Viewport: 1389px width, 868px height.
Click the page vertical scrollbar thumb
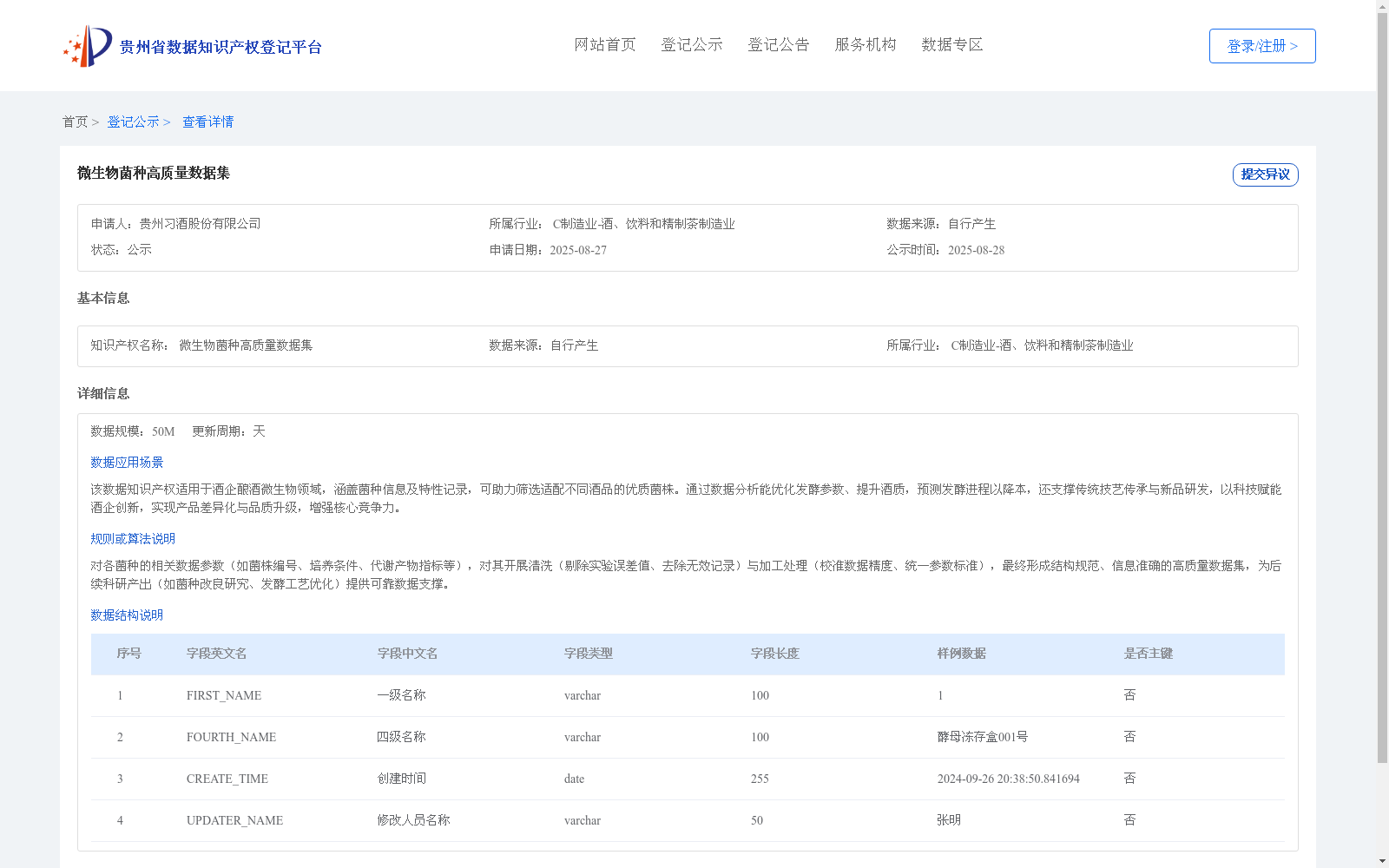1382,387
